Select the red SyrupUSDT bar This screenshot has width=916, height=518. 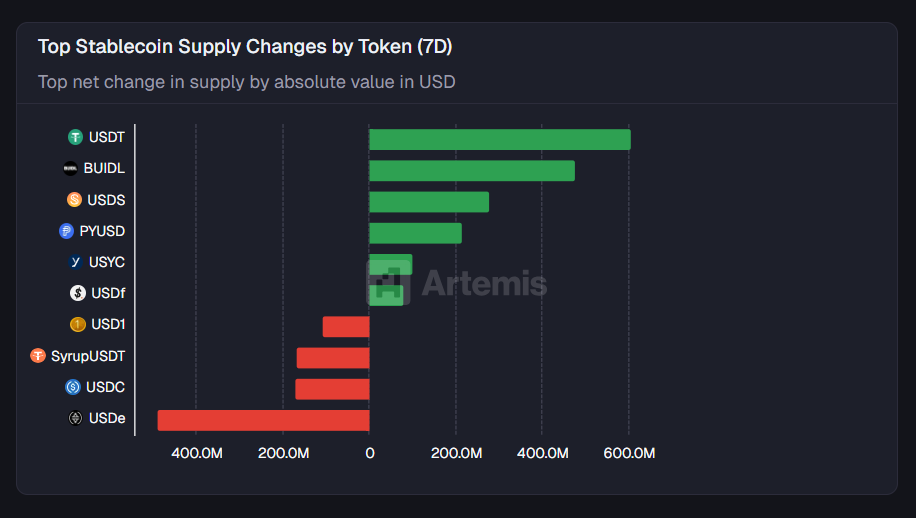click(x=333, y=358)
